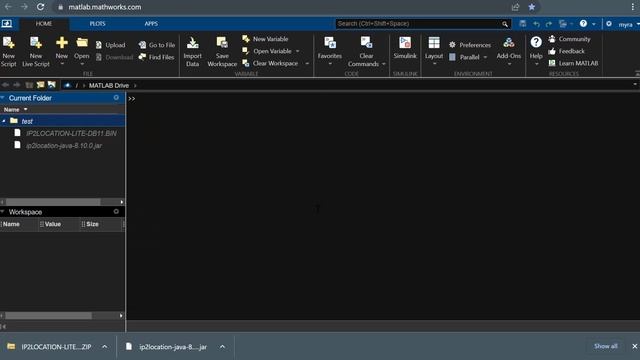Create a New Live Script
This screenshot has width=640, height=360.
[36, 52]
